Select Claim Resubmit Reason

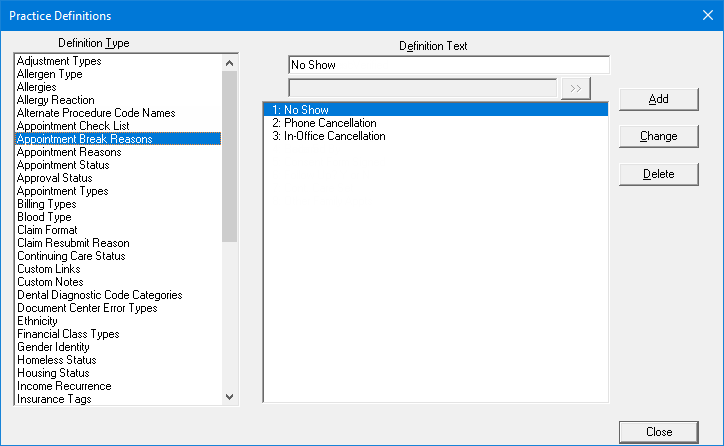(118, 243)
